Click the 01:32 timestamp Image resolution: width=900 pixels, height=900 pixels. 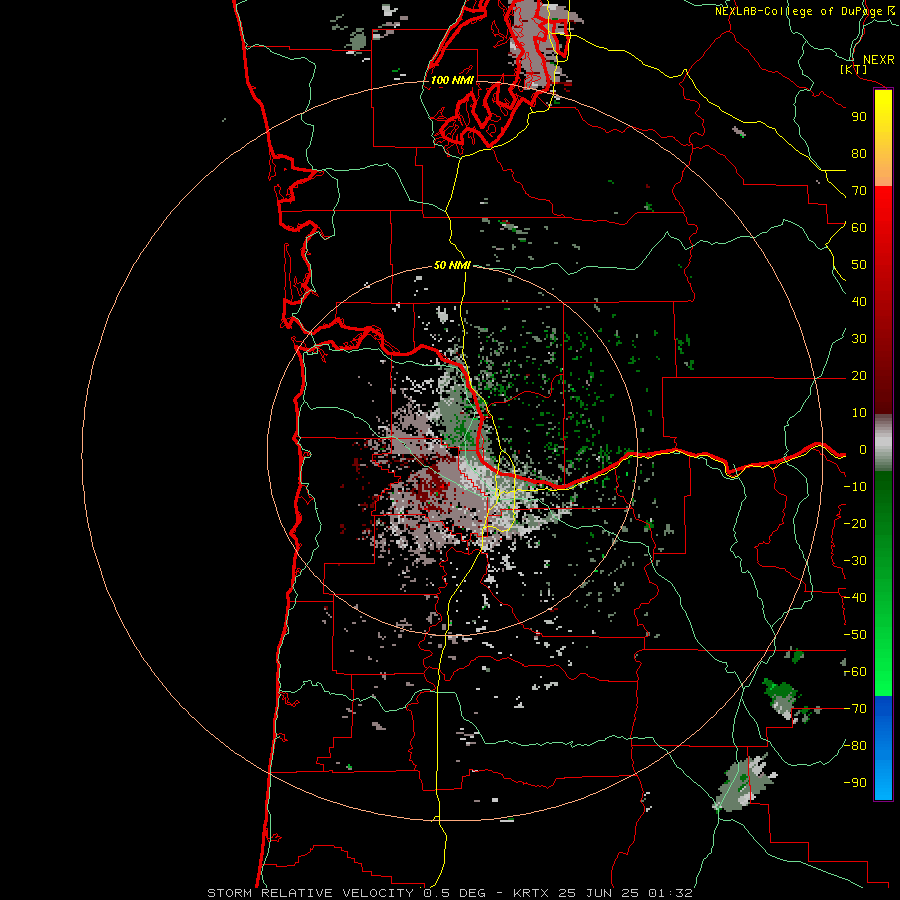(670, 893)
